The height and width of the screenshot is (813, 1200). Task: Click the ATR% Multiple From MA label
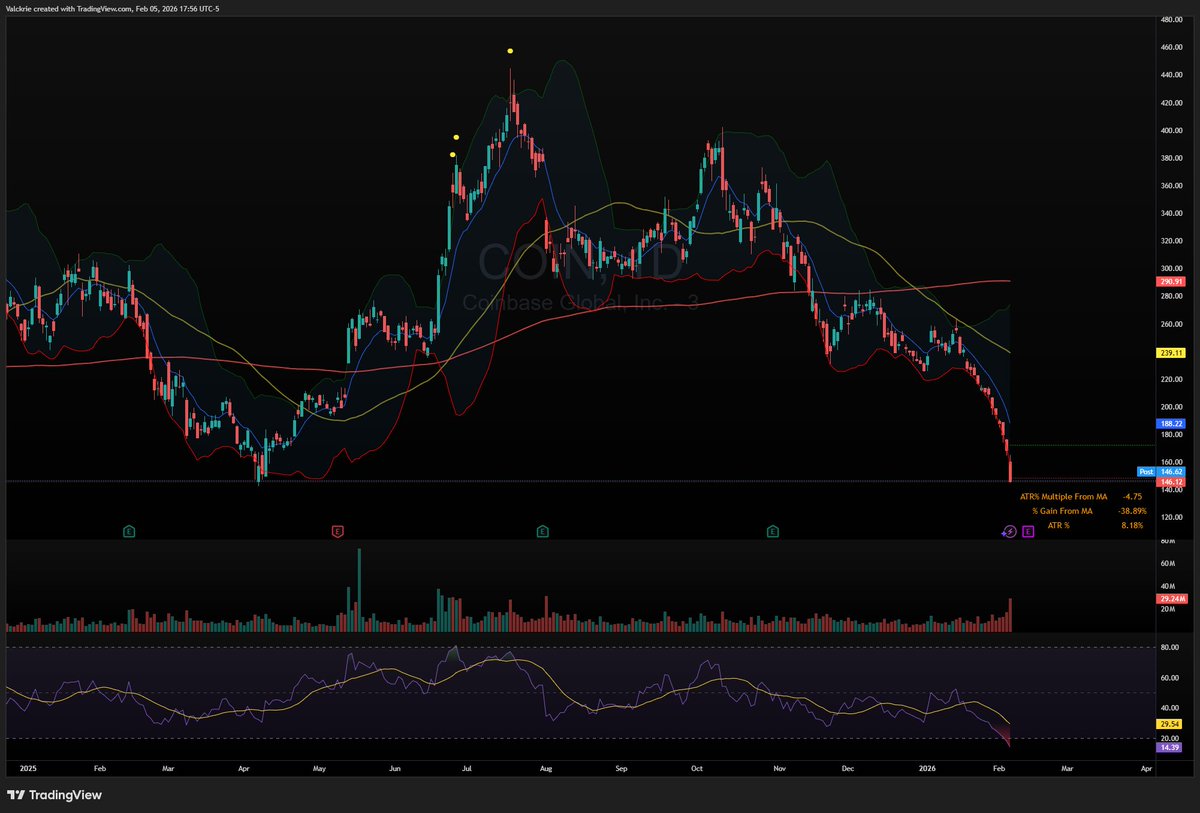[x=1064, y=497]
